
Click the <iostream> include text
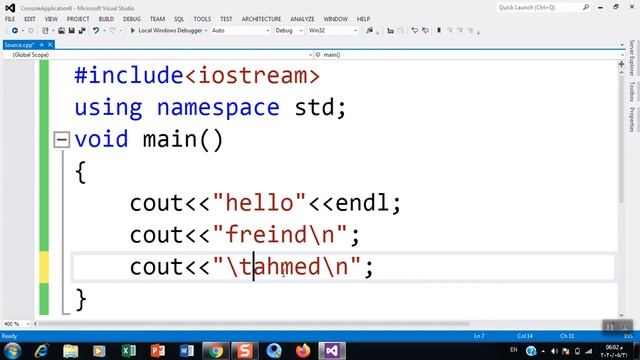[252, 76]
